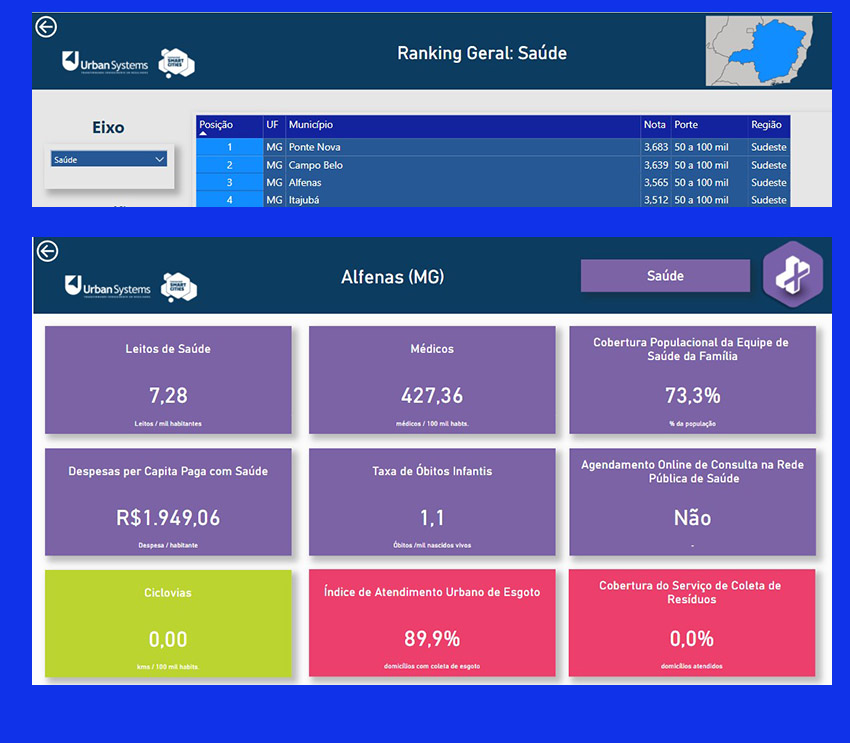Select the Alfenas row in ranking table
Image resolution: width=850 pixels, height=743 pixels.
click(x=307, y=183)
